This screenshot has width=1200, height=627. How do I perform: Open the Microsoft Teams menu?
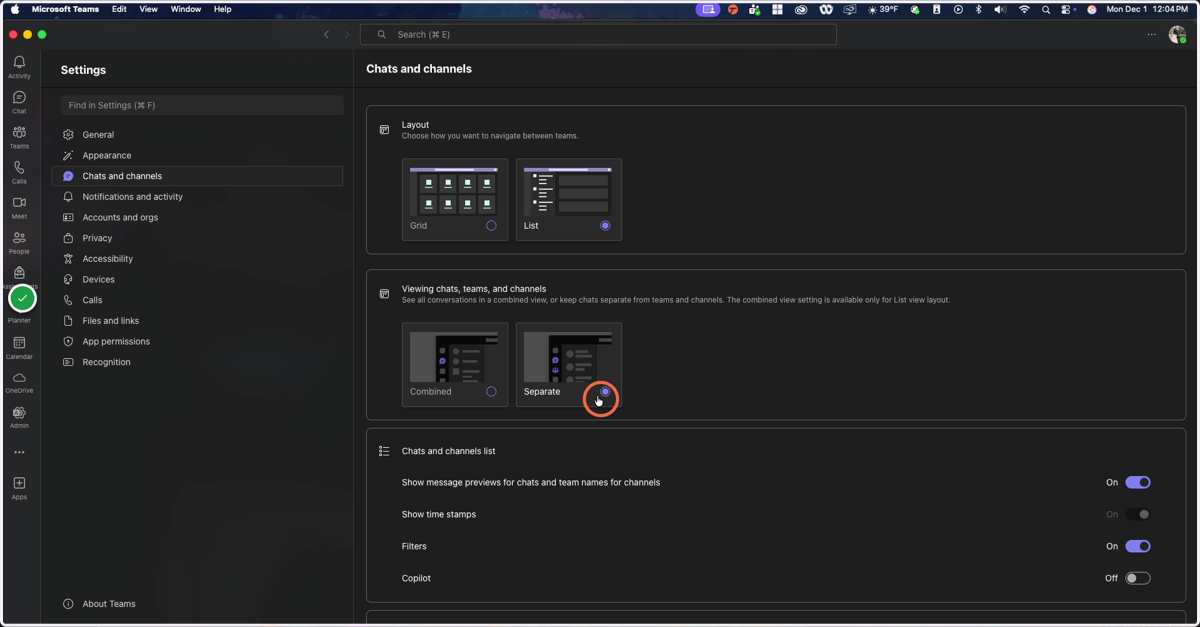pos(65,9)
